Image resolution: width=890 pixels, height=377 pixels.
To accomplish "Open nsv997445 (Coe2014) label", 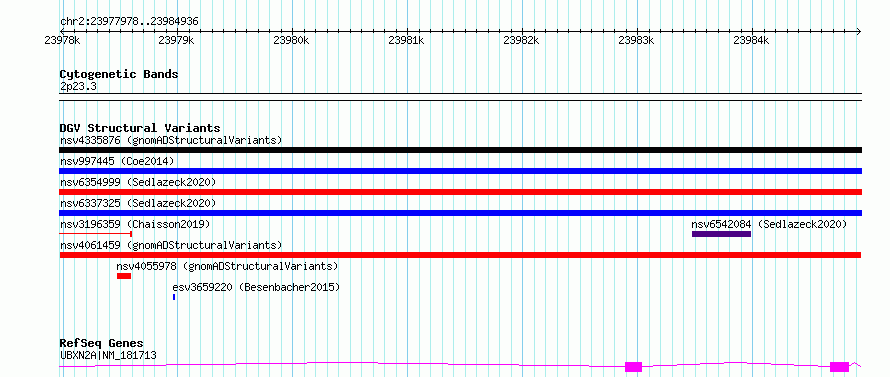I will click(x=116, y=161).
